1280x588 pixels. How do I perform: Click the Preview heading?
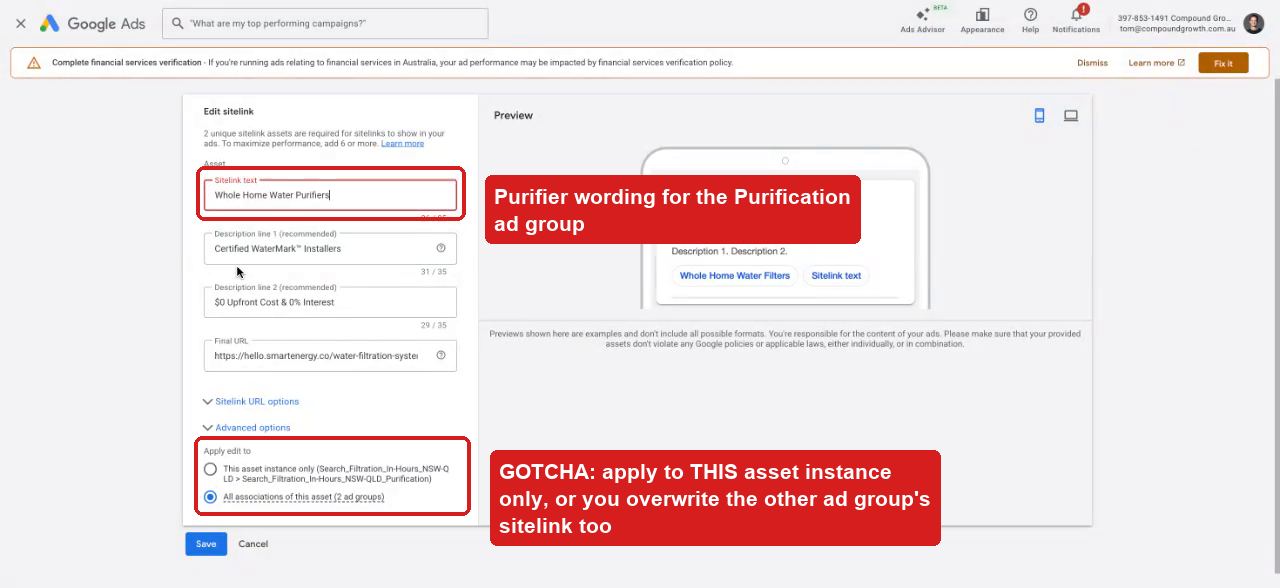(x=513, y=116)
